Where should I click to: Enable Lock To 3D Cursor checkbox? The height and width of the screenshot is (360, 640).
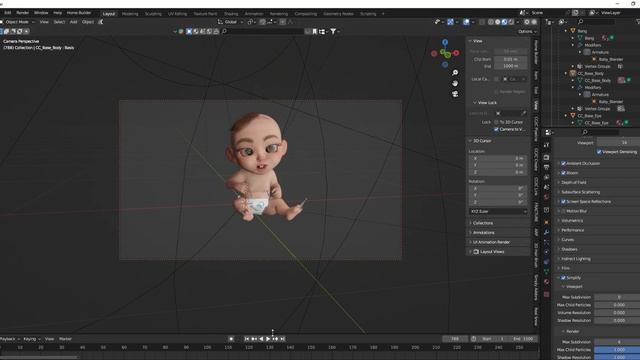(x=496, y=122)
